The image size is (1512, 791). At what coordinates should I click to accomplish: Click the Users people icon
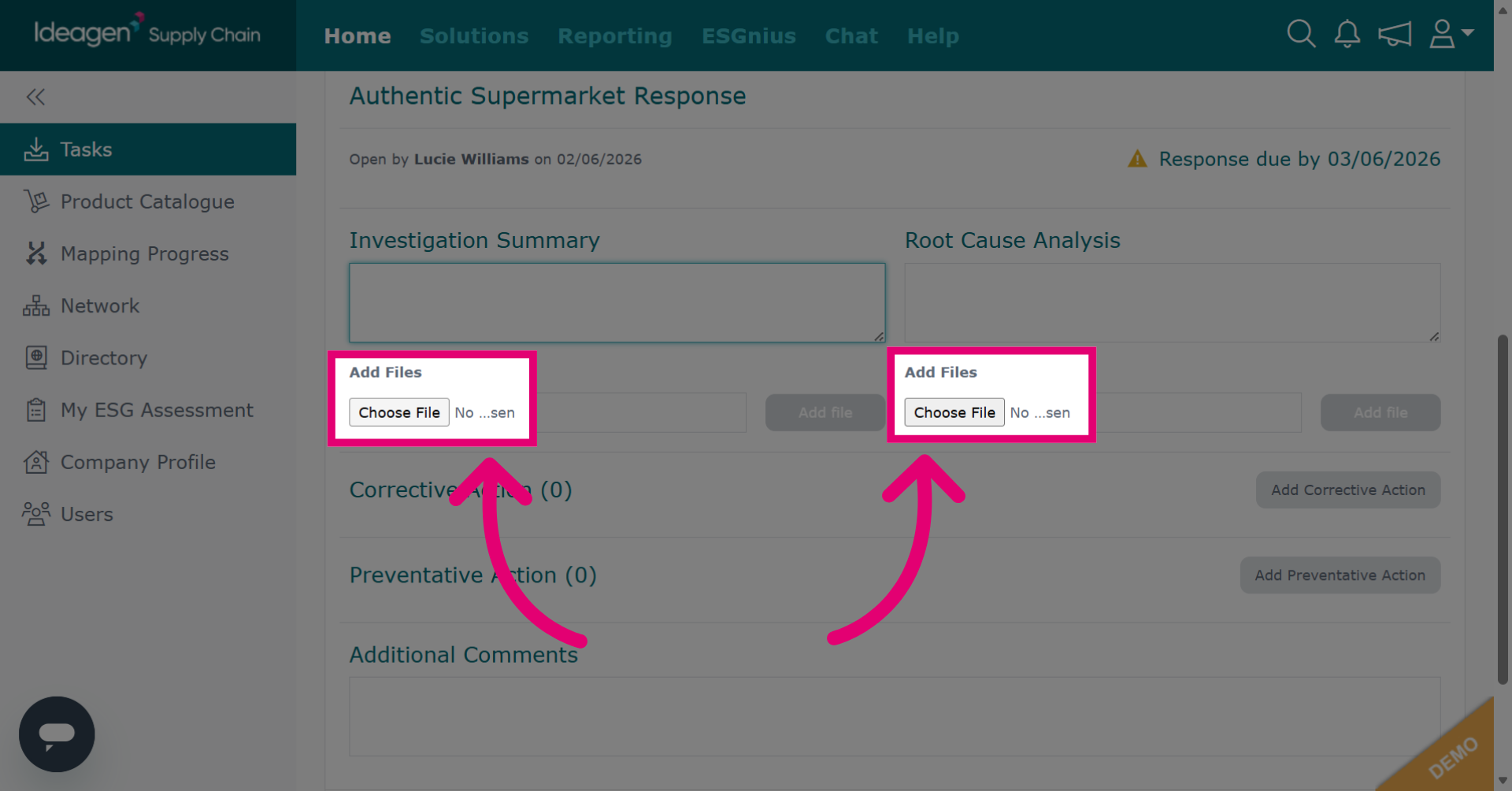point(36,514)
